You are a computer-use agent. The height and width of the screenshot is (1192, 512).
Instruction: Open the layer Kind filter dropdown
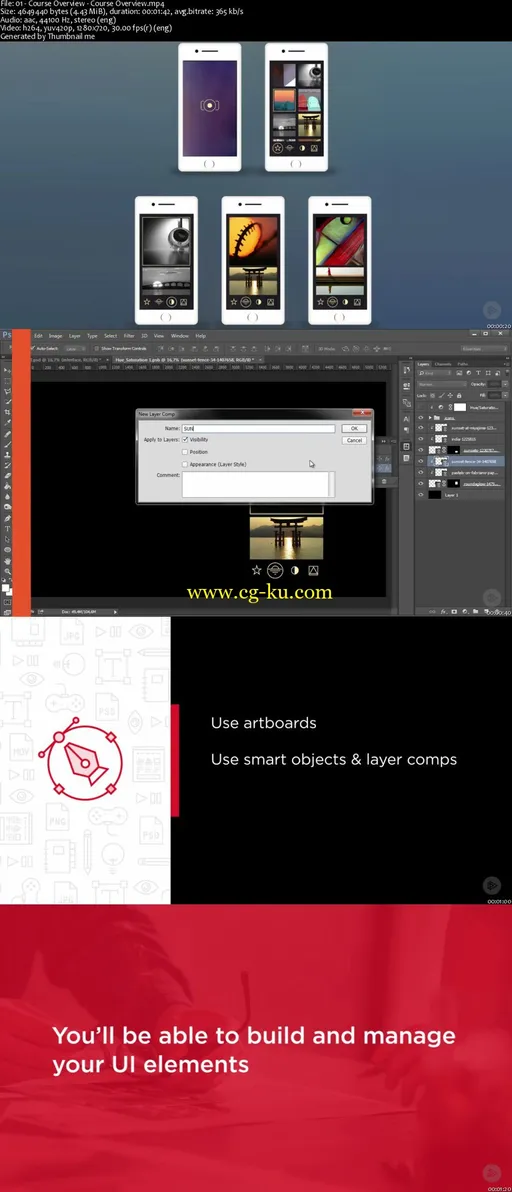pyautogui.click(x=435, y=372)
